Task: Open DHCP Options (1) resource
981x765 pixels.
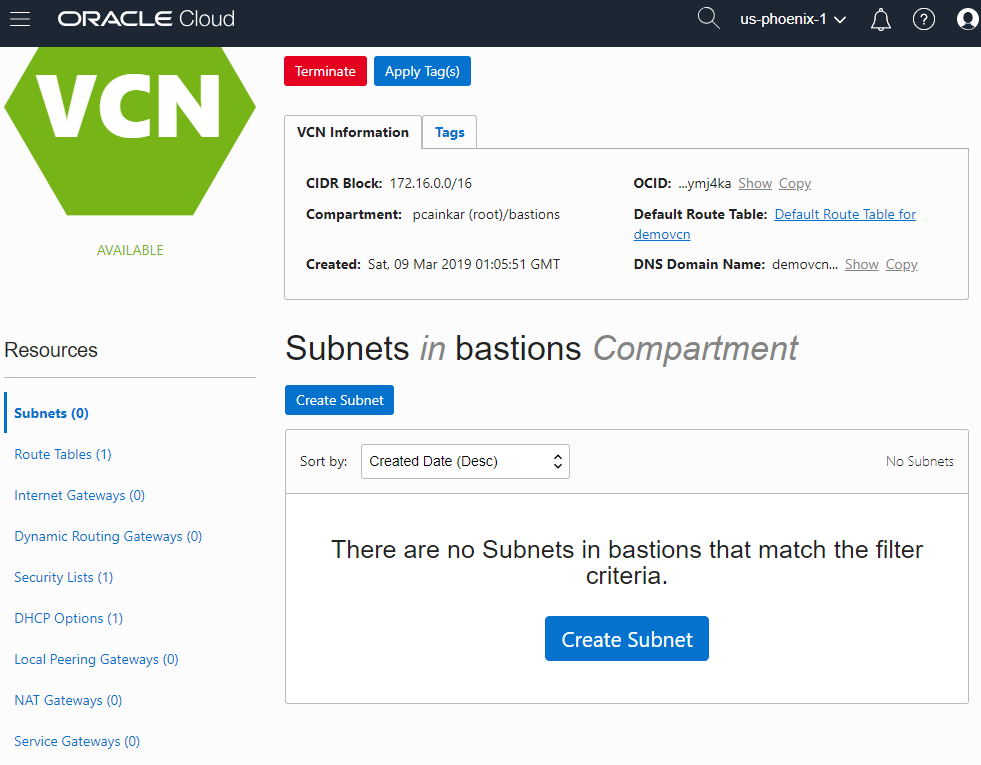Action: point(69,619)
